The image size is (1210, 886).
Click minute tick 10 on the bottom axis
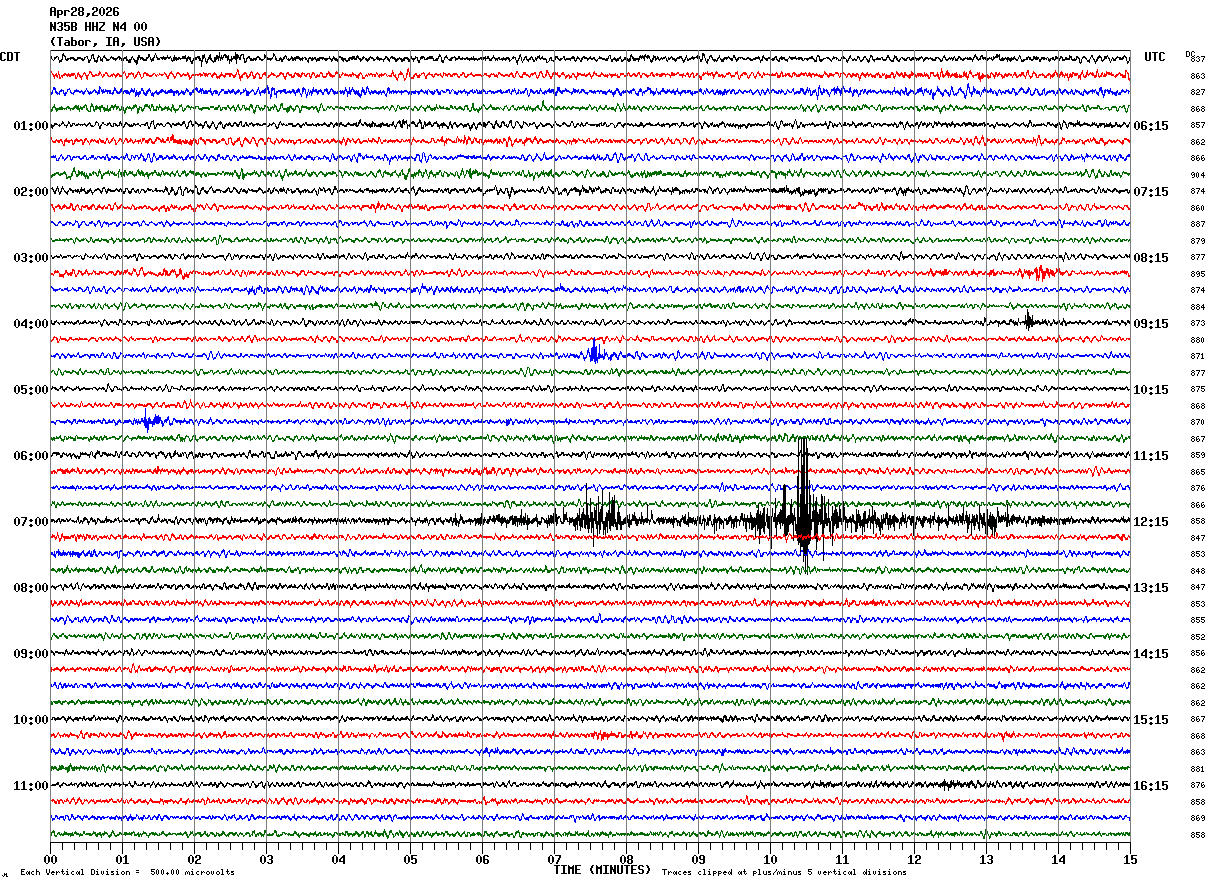click(x=771, y=859)
